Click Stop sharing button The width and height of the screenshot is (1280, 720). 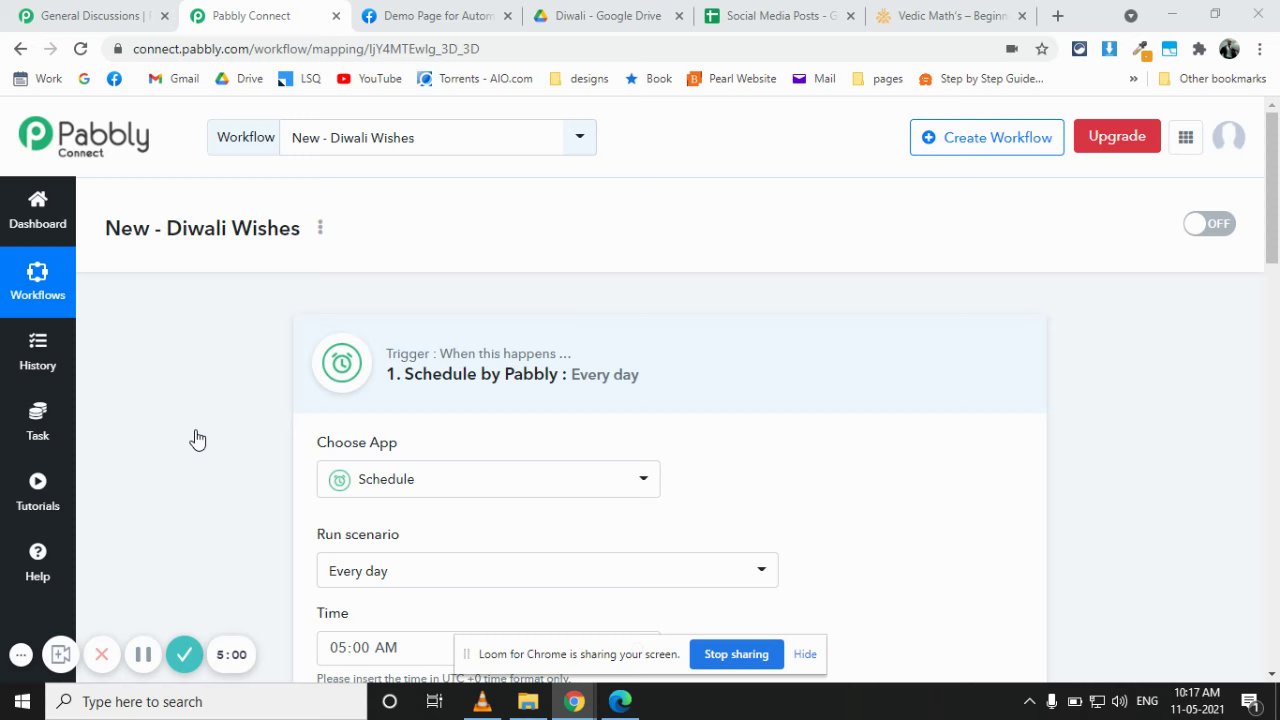coord(736,654)
